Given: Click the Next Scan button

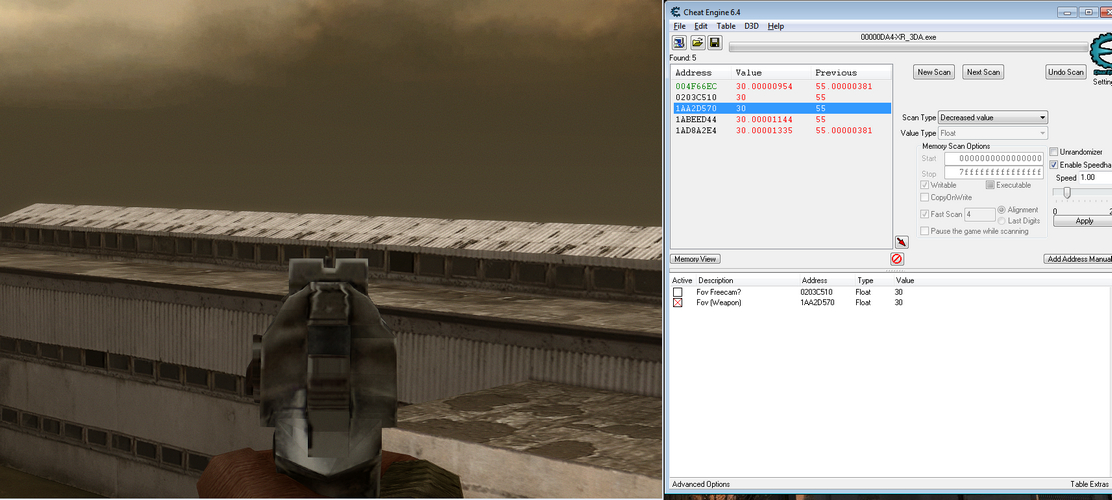Looking at the screenshot, I should click(982, 72).
